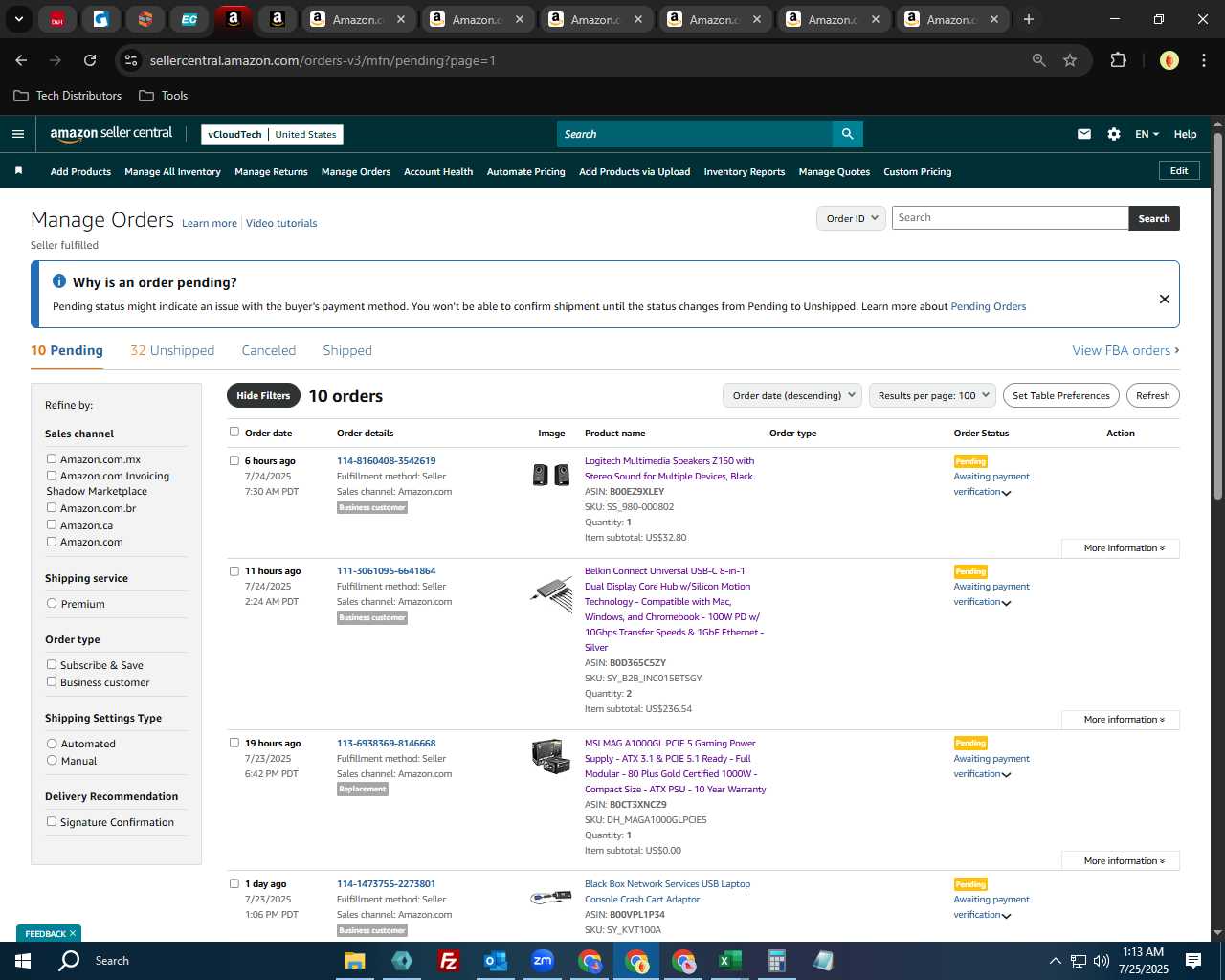Viewport: 1225px width, 980px height.
Task: Select the Automated shipping settings radio
Action: click(52, 743)
